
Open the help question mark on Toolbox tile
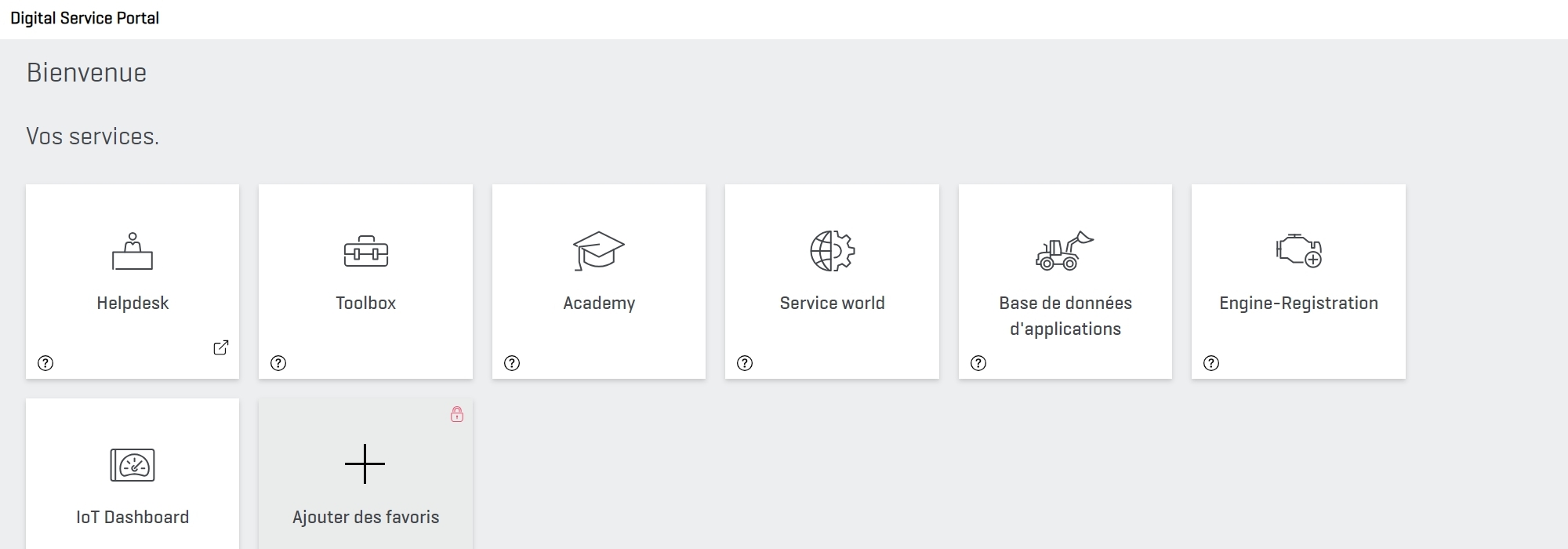pyautogui.click(x=278, y=363)
